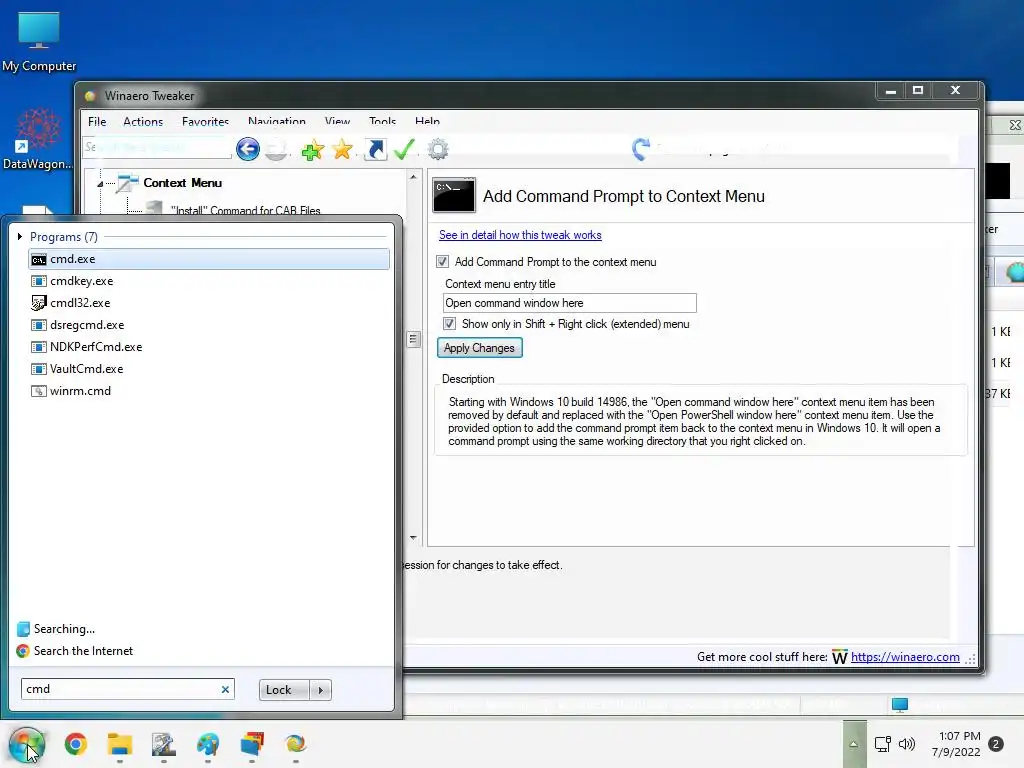Click the green plus Add to Favorites icon

point(312,150)
